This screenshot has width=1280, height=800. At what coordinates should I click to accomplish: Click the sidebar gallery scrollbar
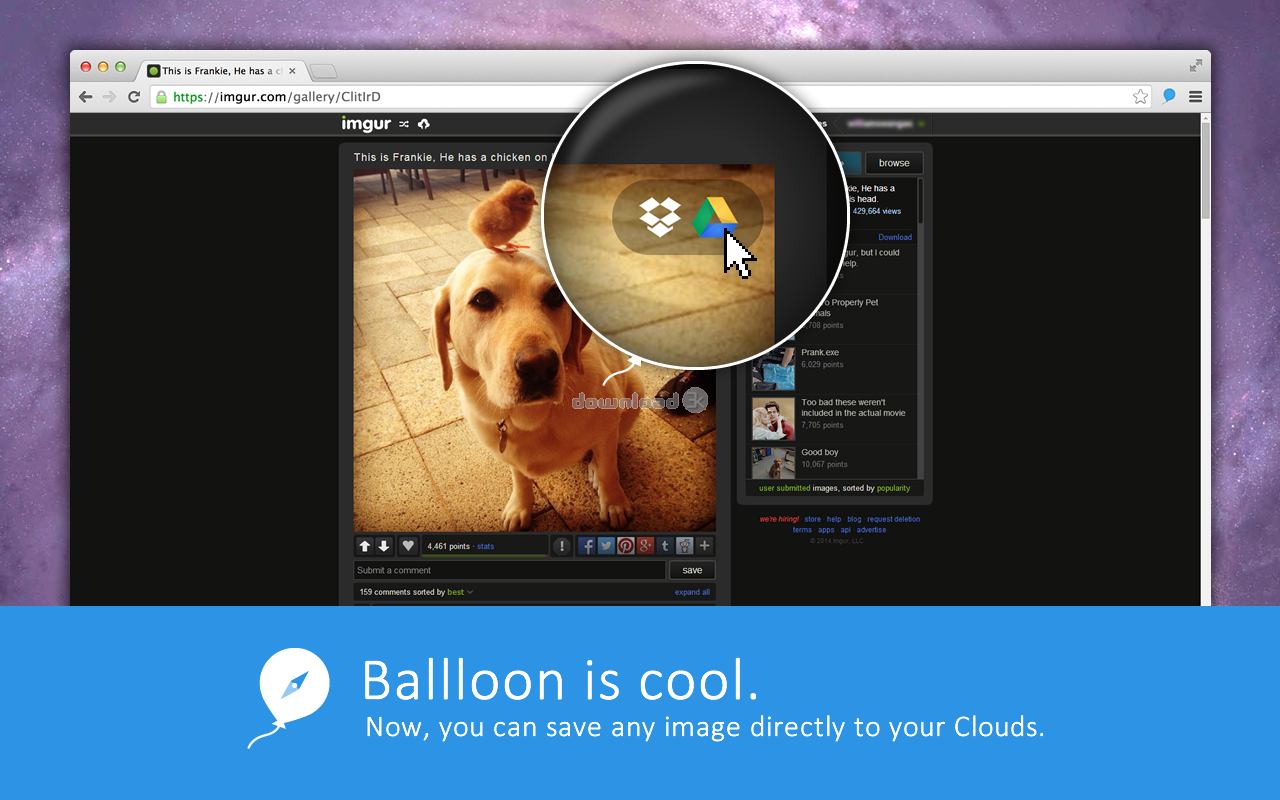920,202
